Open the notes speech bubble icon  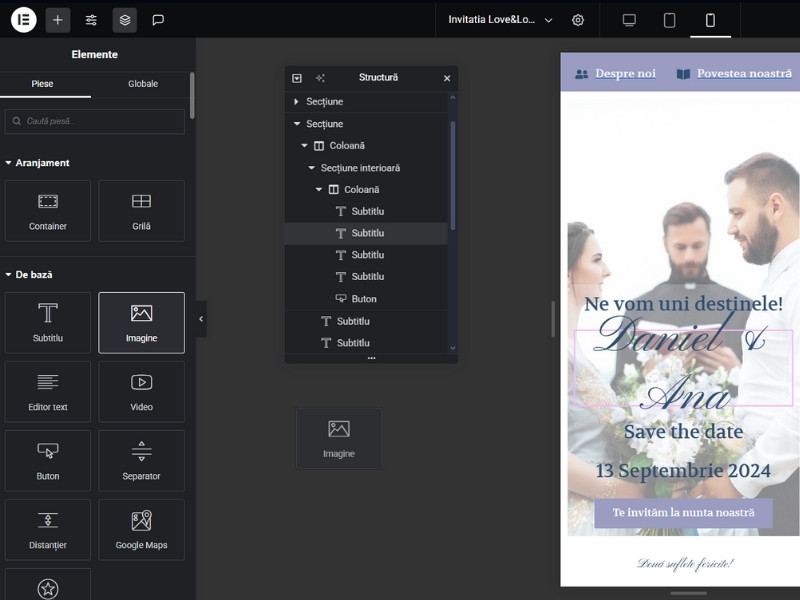[x=158, y=20]
